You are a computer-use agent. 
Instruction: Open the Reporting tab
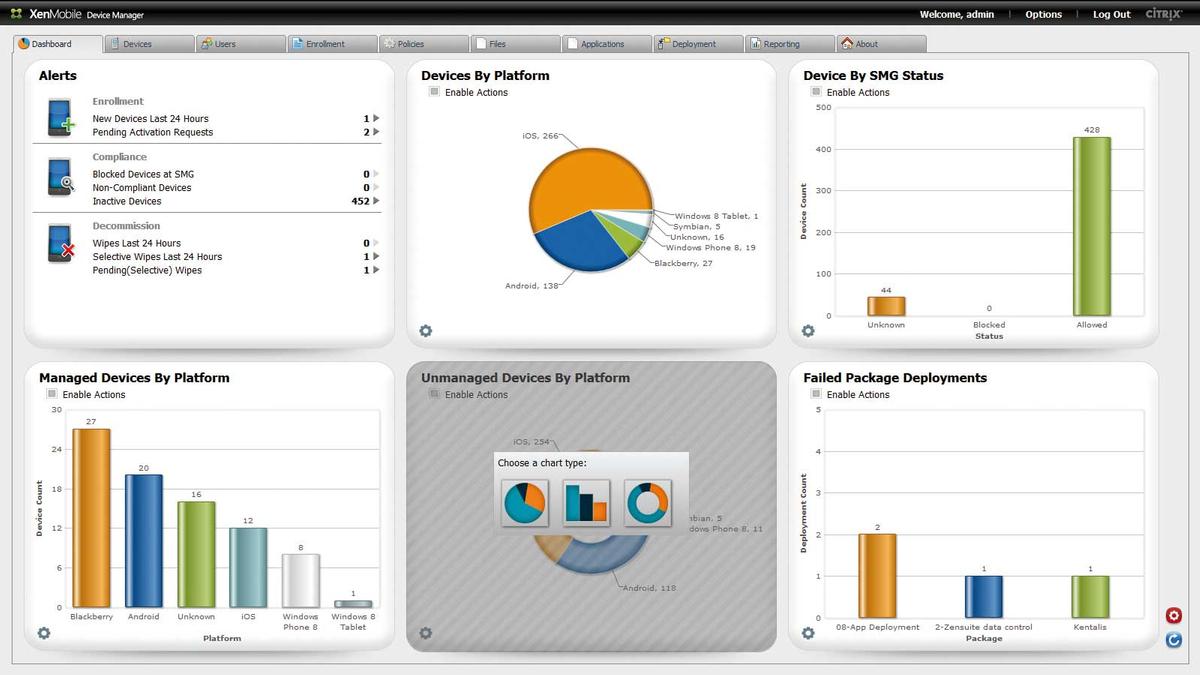790,44
